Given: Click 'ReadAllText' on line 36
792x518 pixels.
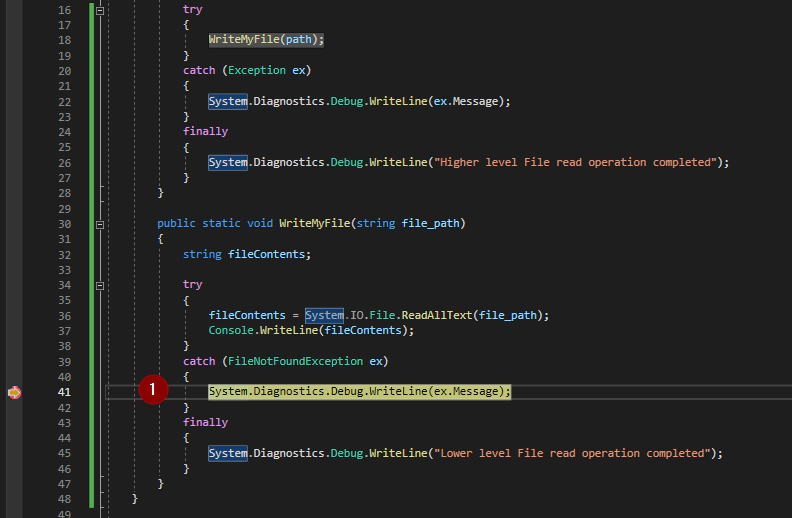Looking at the screenshot, I should 437,315.
